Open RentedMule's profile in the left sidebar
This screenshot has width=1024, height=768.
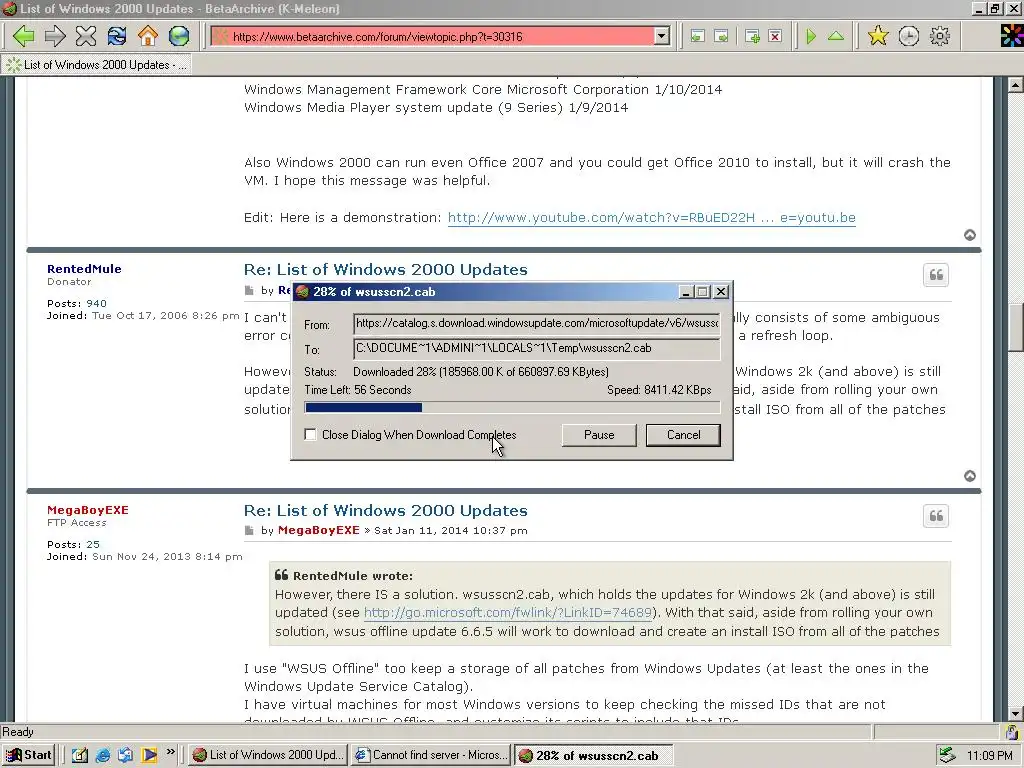pos(84,268)
